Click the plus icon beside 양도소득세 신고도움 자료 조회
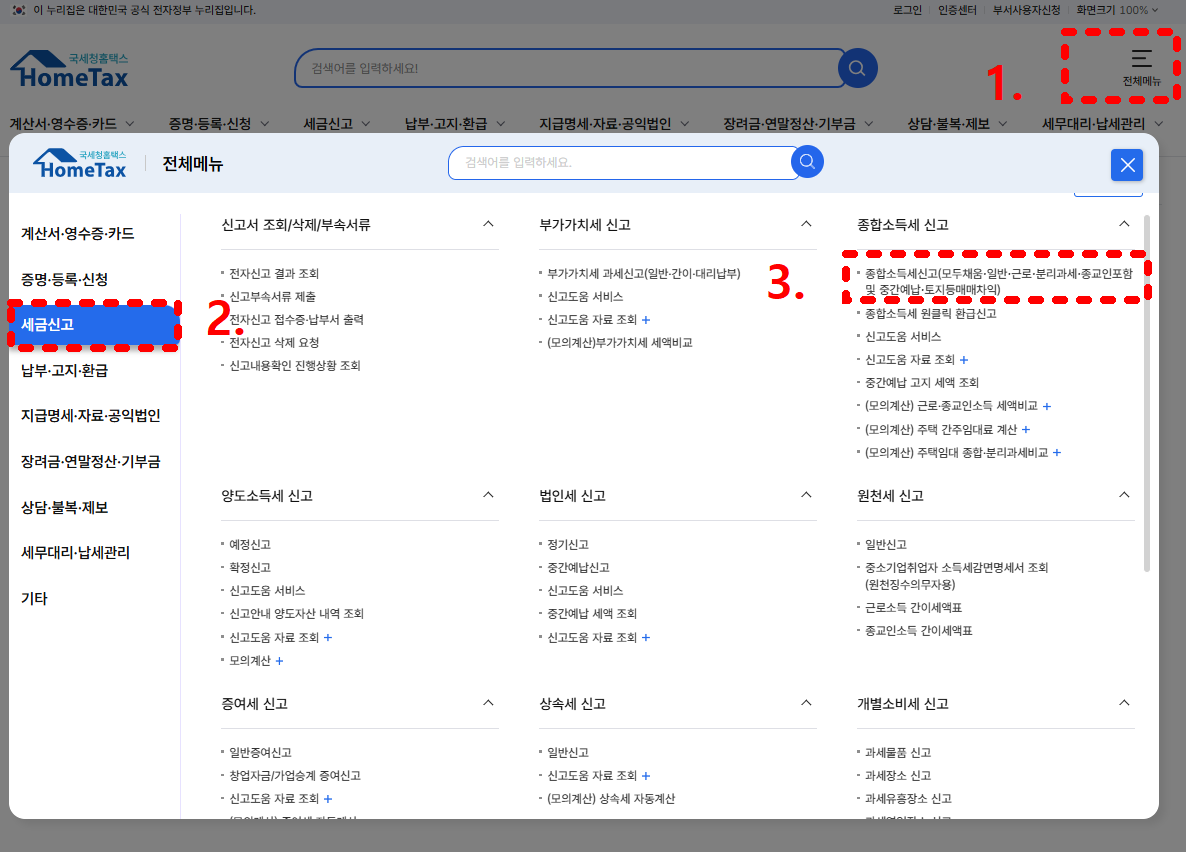 click(x=328, y=638)
